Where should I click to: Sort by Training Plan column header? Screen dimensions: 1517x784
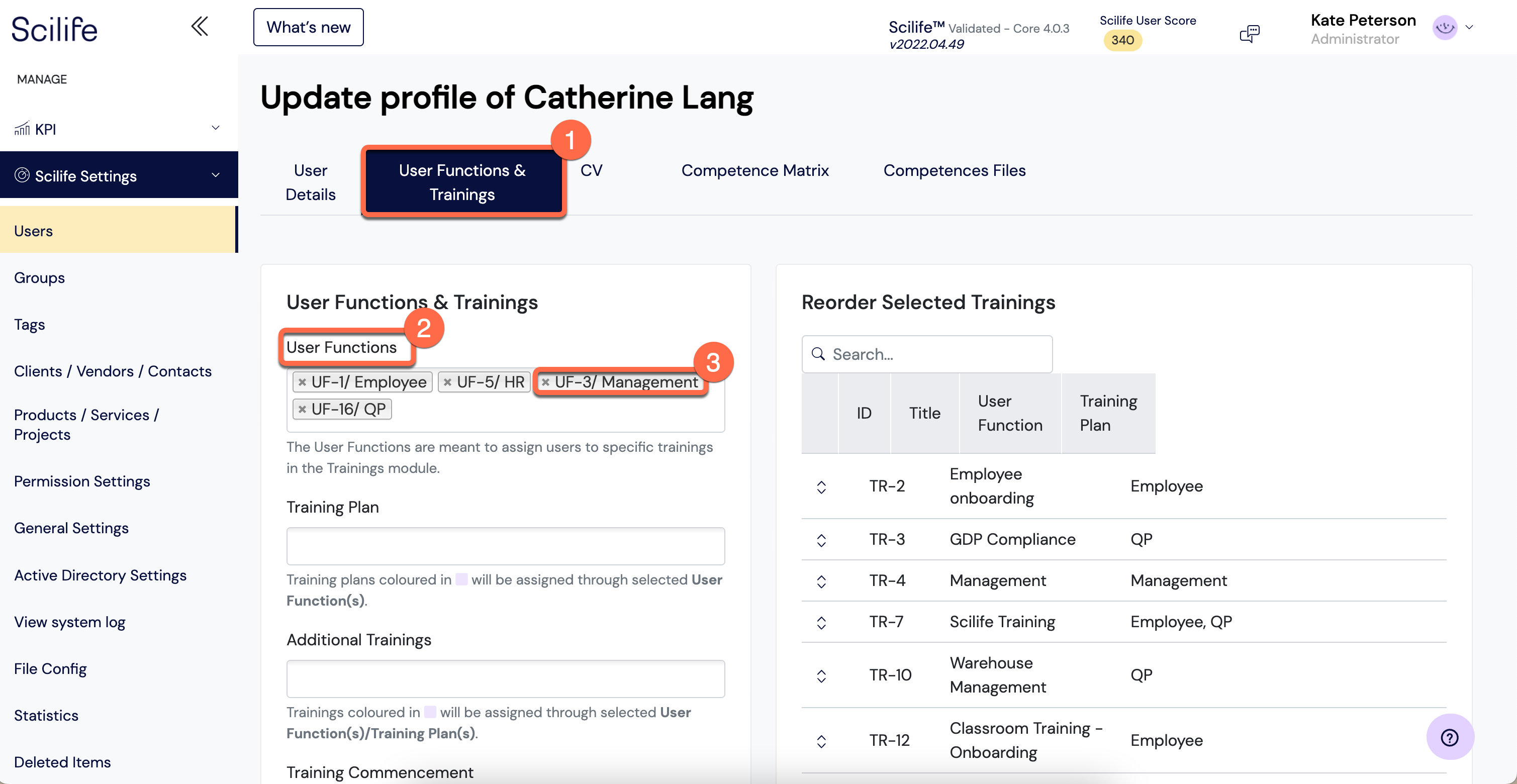[1108, 413]
